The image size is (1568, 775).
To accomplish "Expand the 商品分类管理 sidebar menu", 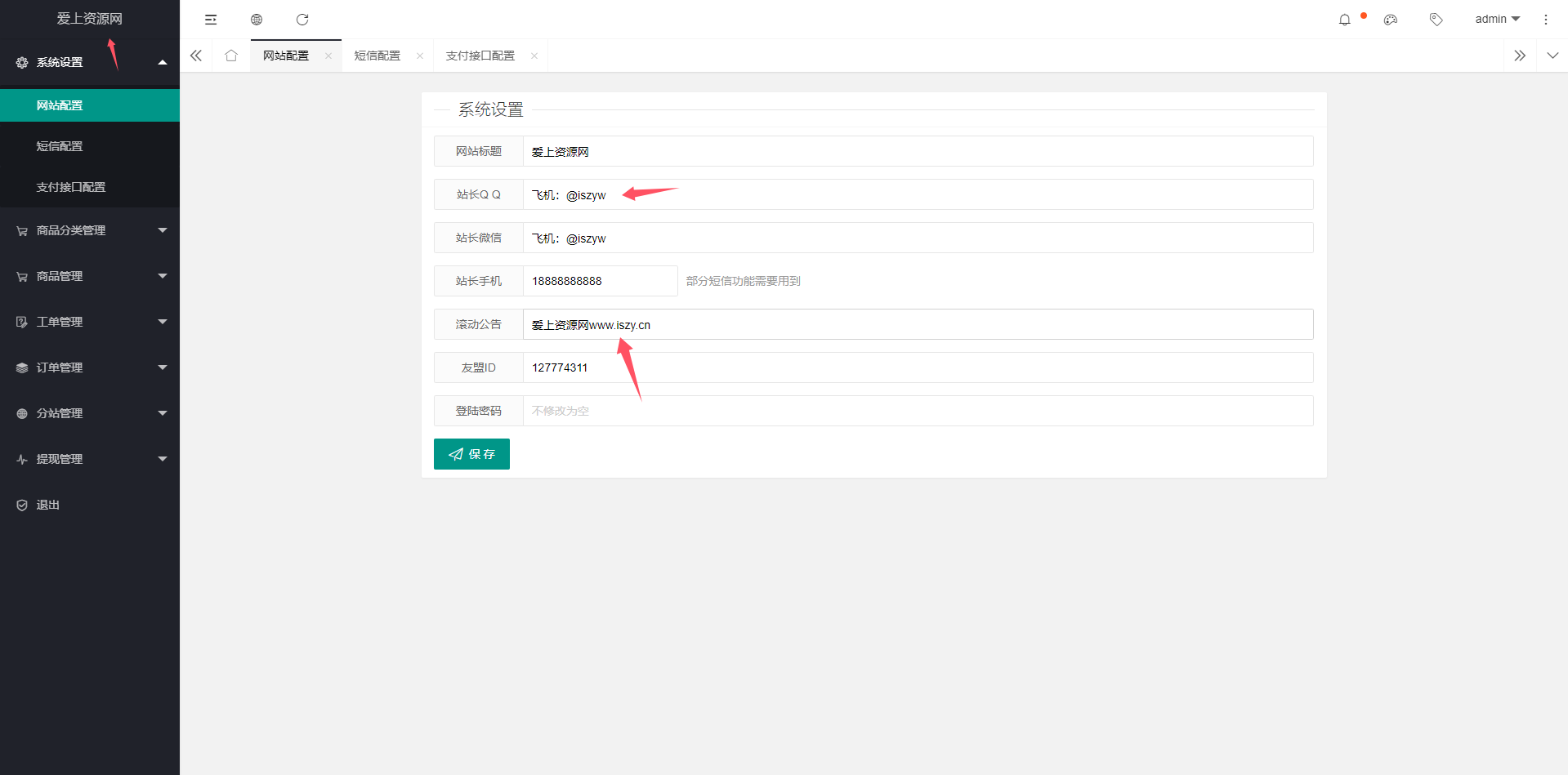I will pyautogui.click(x=90, y=230).
